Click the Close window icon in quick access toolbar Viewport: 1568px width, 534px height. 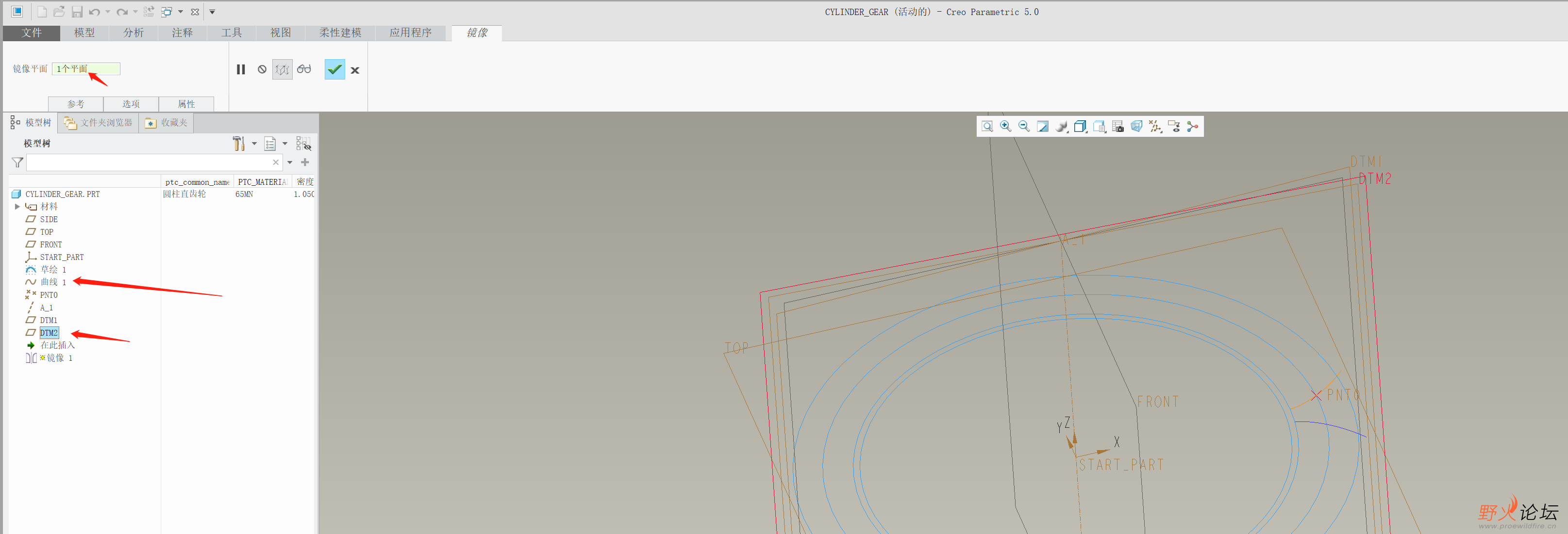click(x=195, y=12)
